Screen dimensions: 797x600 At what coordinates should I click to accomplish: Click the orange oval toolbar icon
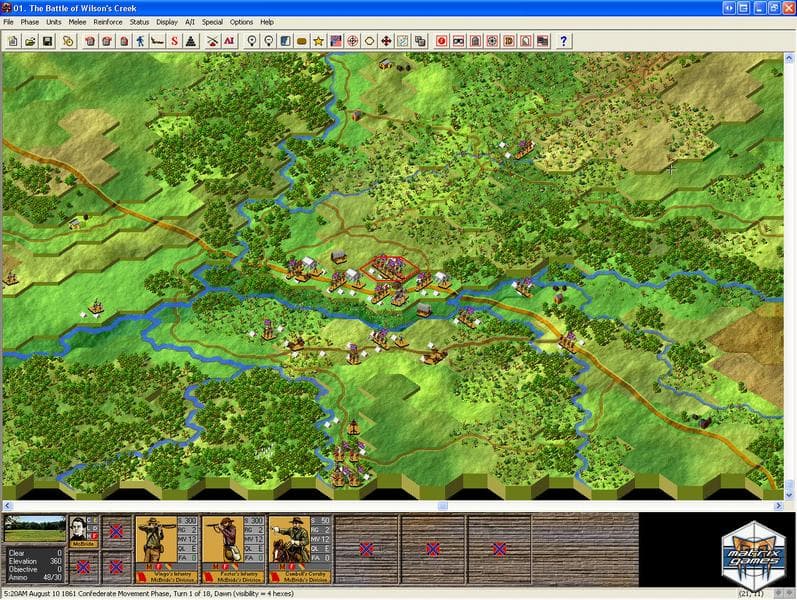(301, 41)
